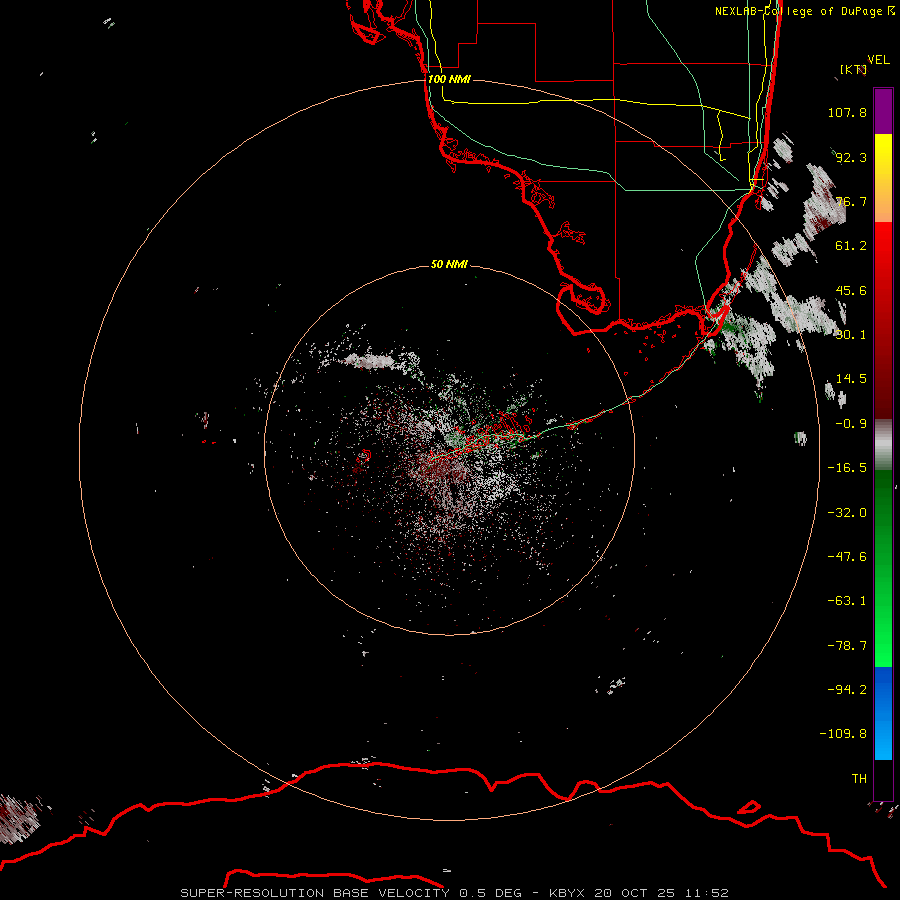Select the -32.0 velocity scale value

click(847, 513)
